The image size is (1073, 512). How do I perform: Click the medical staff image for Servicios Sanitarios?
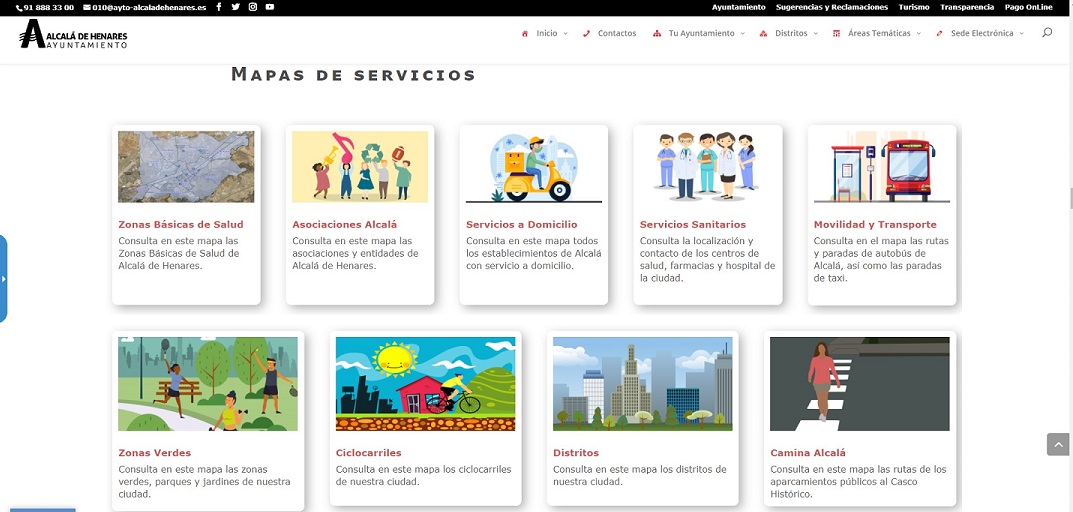click(x=708, y=167)
